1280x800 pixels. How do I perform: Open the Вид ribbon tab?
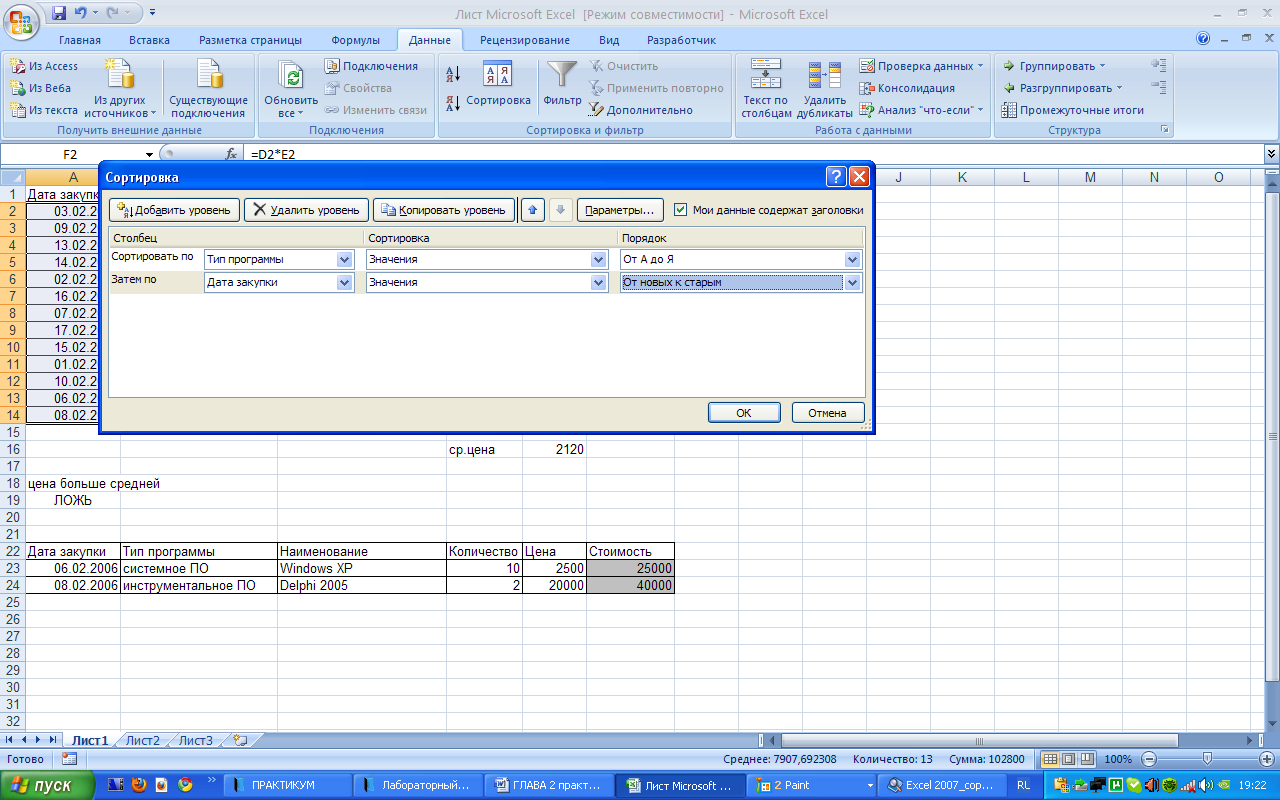[609, 40]
